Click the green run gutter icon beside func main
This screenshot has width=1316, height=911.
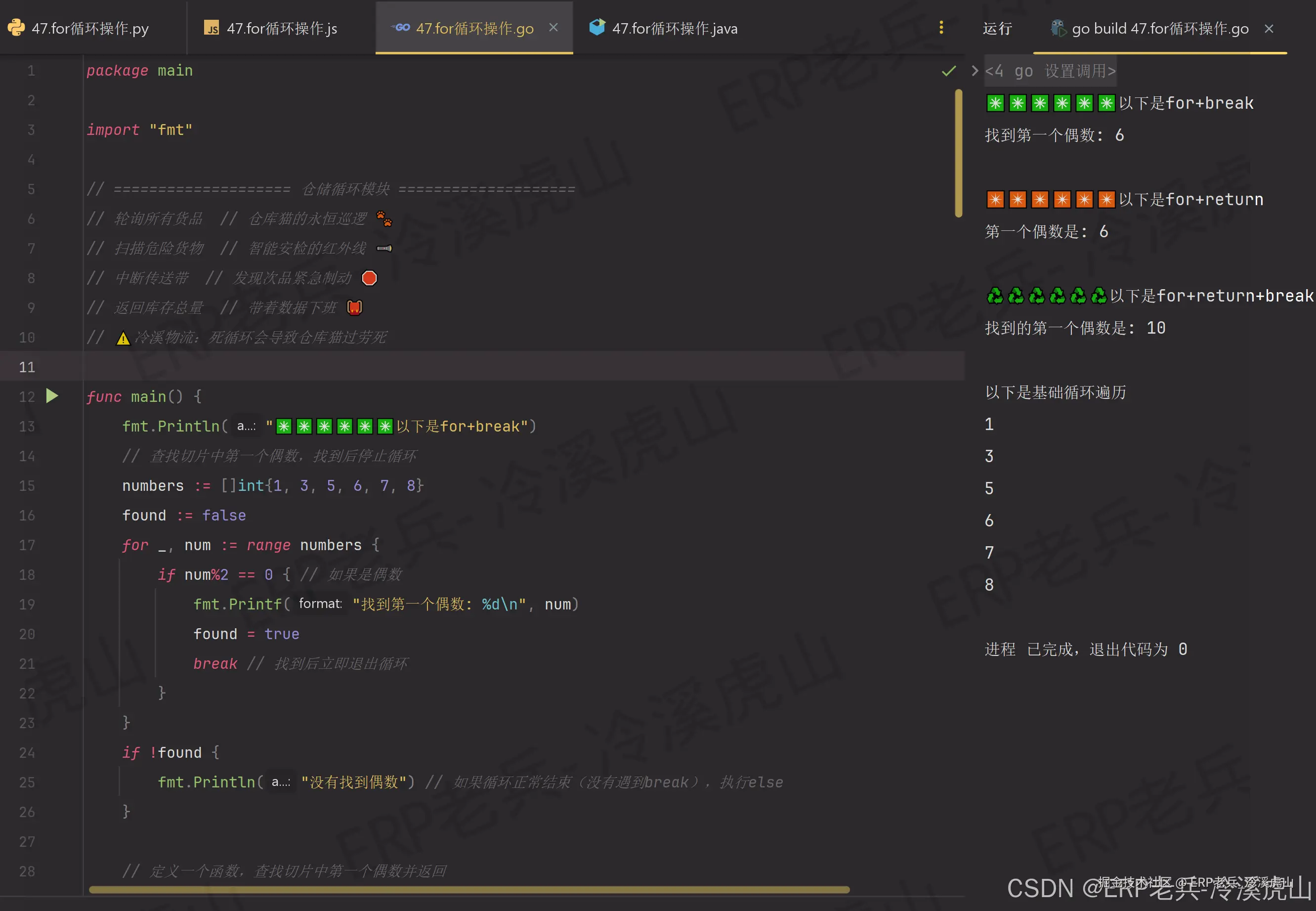(x=52, y=395)
